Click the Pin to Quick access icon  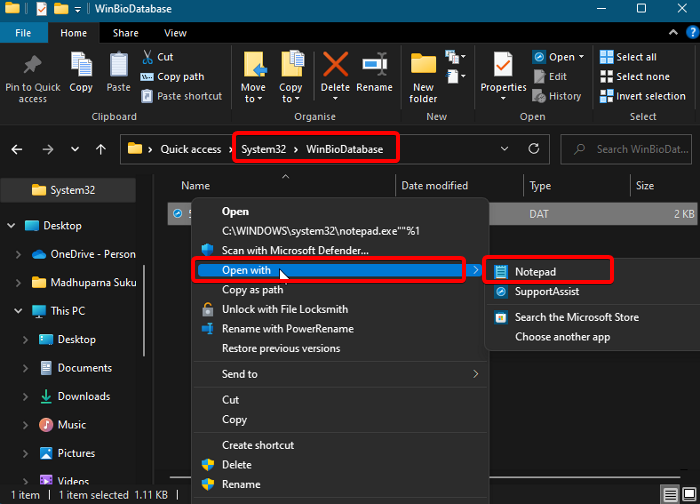32,68
